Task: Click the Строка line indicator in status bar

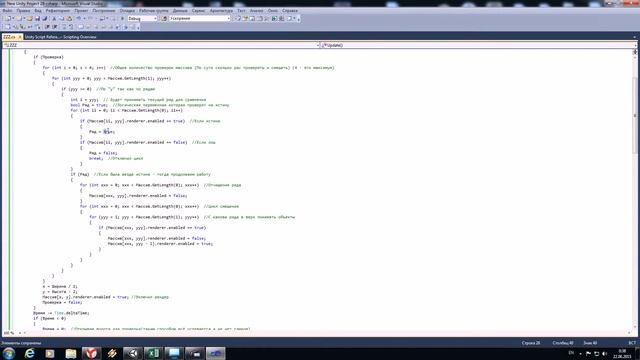Action: pos(531,343)
